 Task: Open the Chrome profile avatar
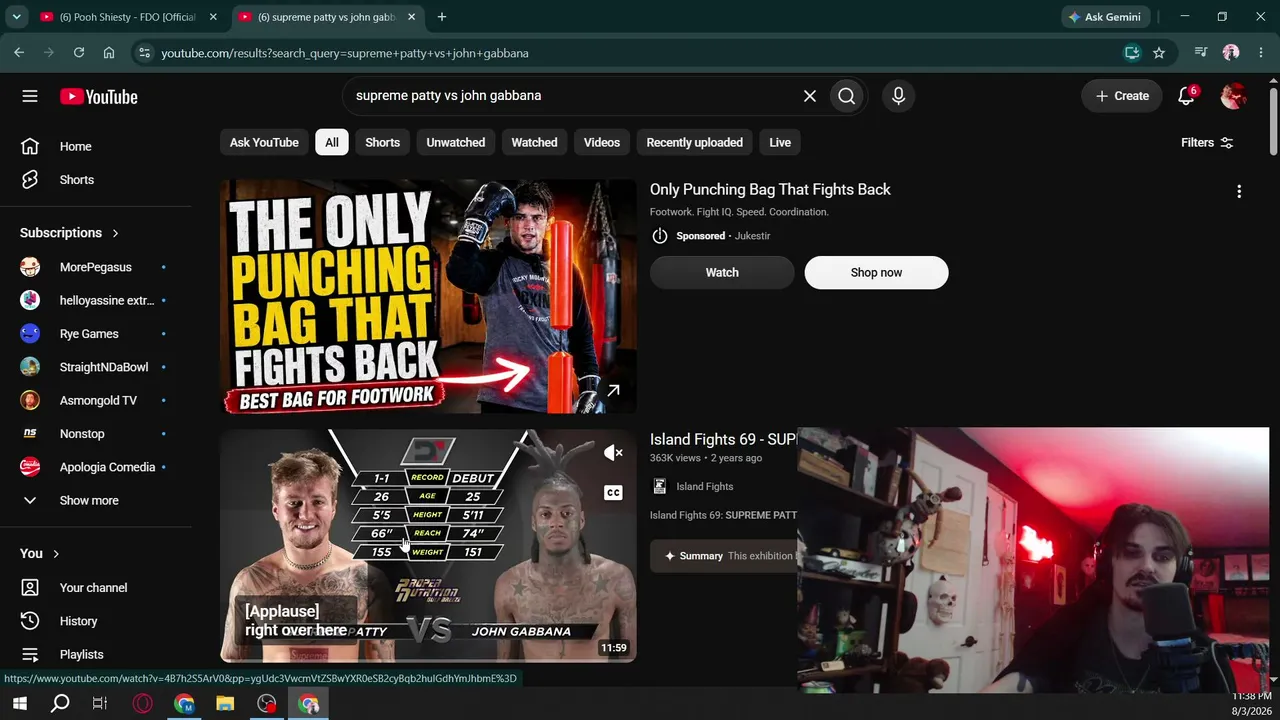click(x=1231, y=53)
